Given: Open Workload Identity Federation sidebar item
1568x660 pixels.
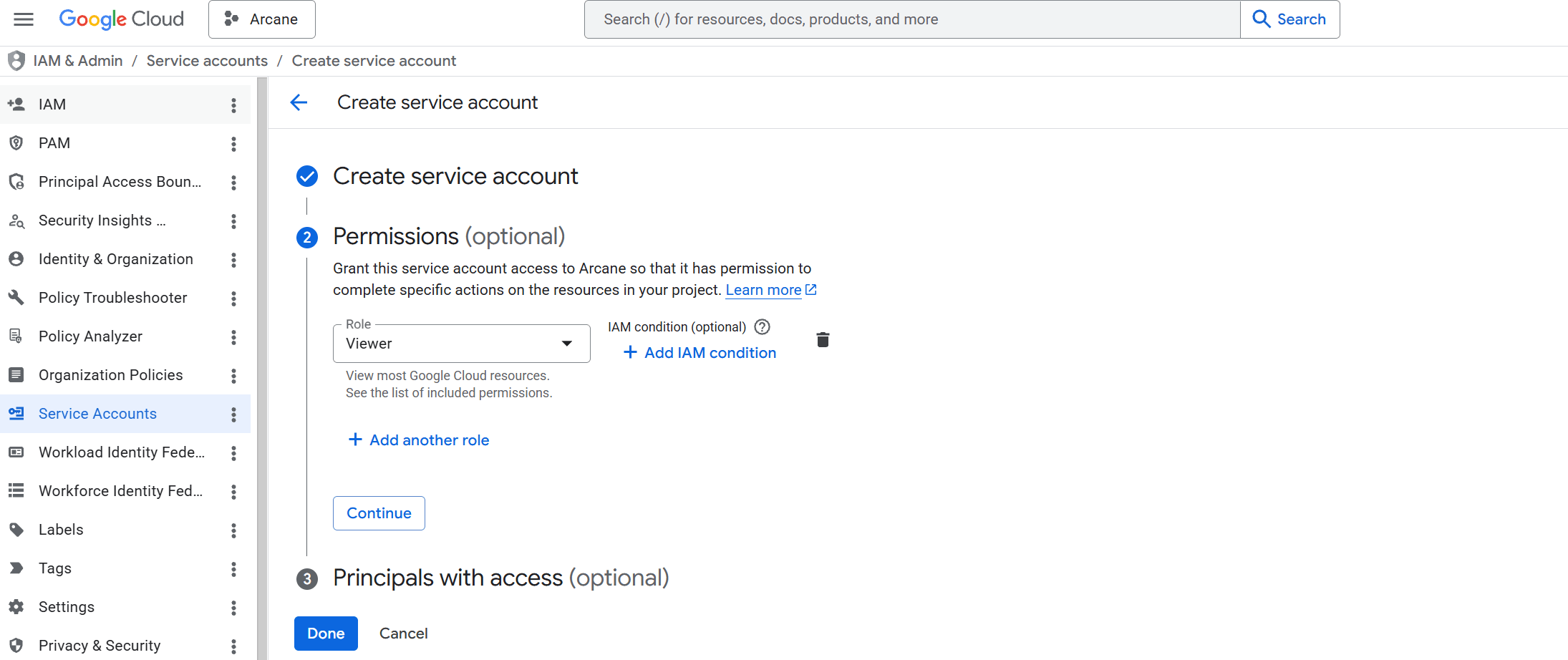Looking at the screenshot, I should (x=121, y=452).
